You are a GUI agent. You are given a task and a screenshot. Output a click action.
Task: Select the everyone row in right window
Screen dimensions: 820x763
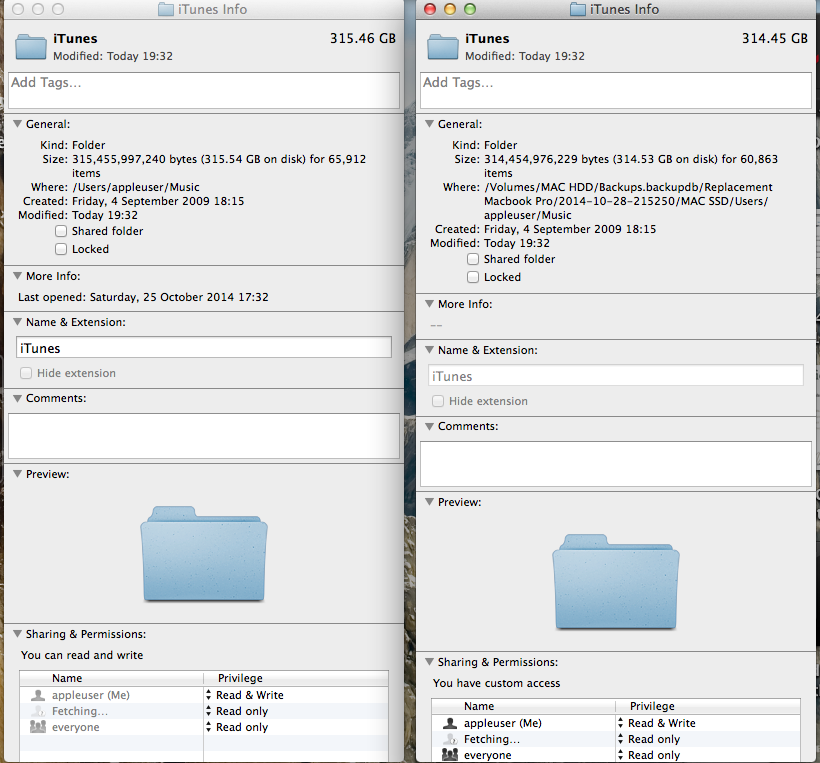[616, 755]
